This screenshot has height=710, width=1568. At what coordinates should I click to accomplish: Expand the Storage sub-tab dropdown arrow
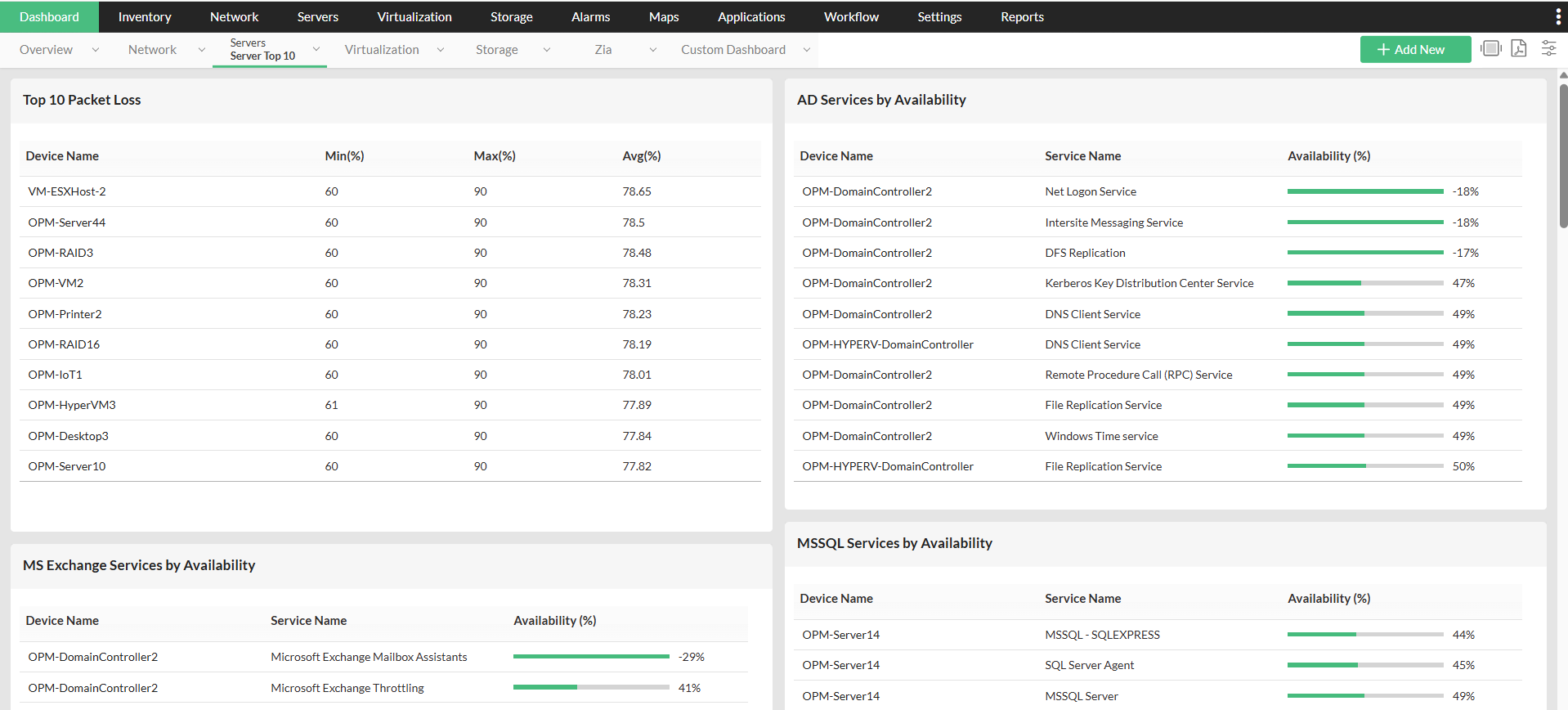[547, 50]
